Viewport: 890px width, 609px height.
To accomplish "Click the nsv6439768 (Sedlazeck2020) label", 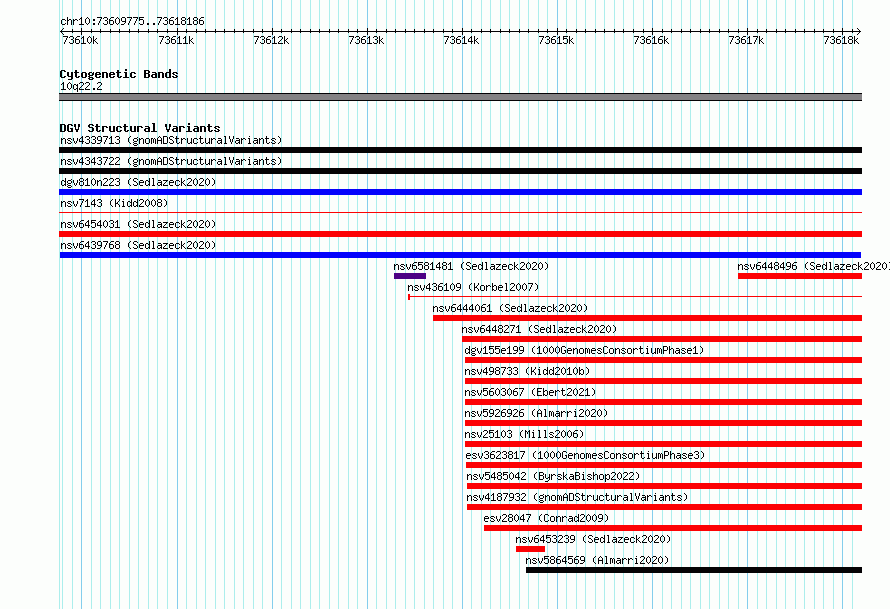I will click(138, 245).
